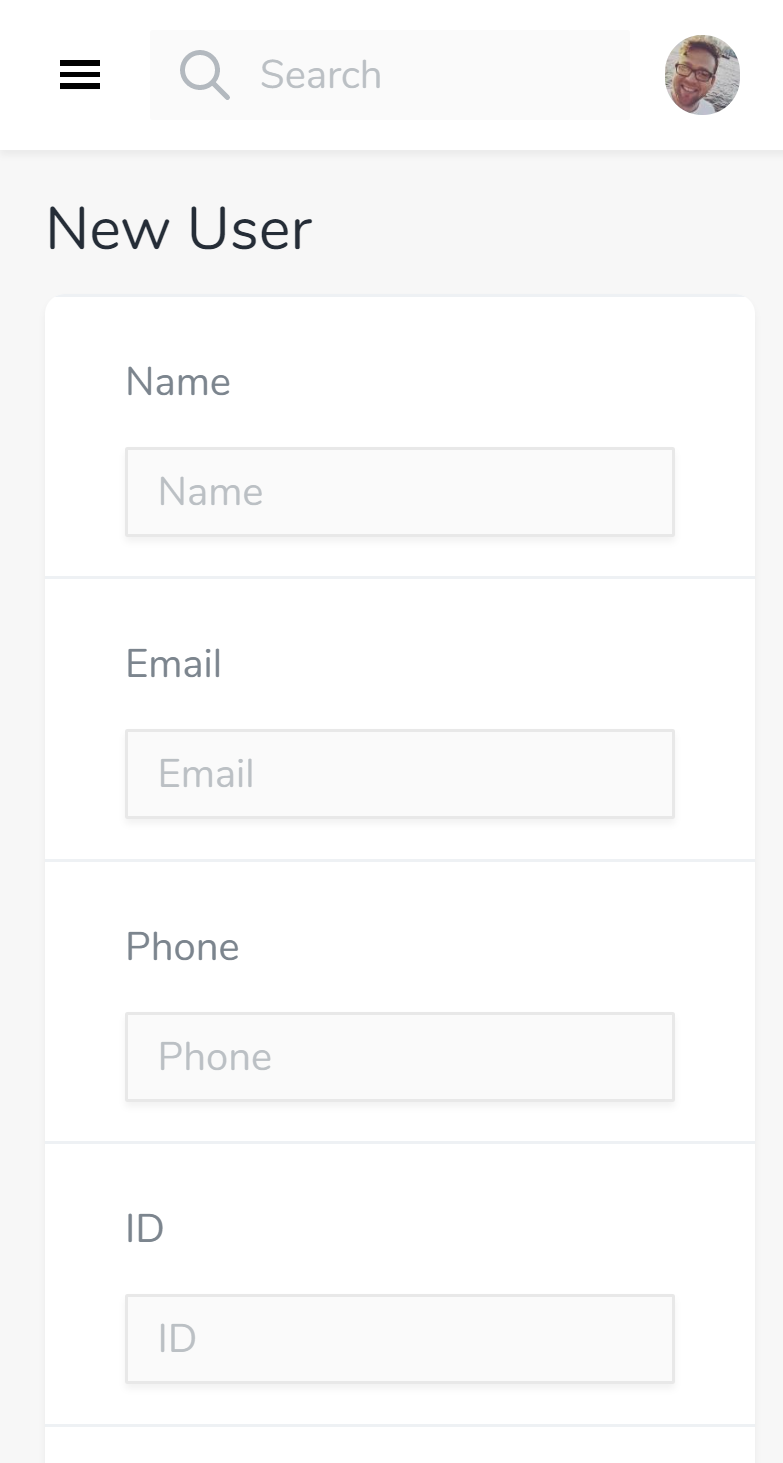Click the ID input field
This screenshot has width=783, height=1463.
pos(399,1338)
